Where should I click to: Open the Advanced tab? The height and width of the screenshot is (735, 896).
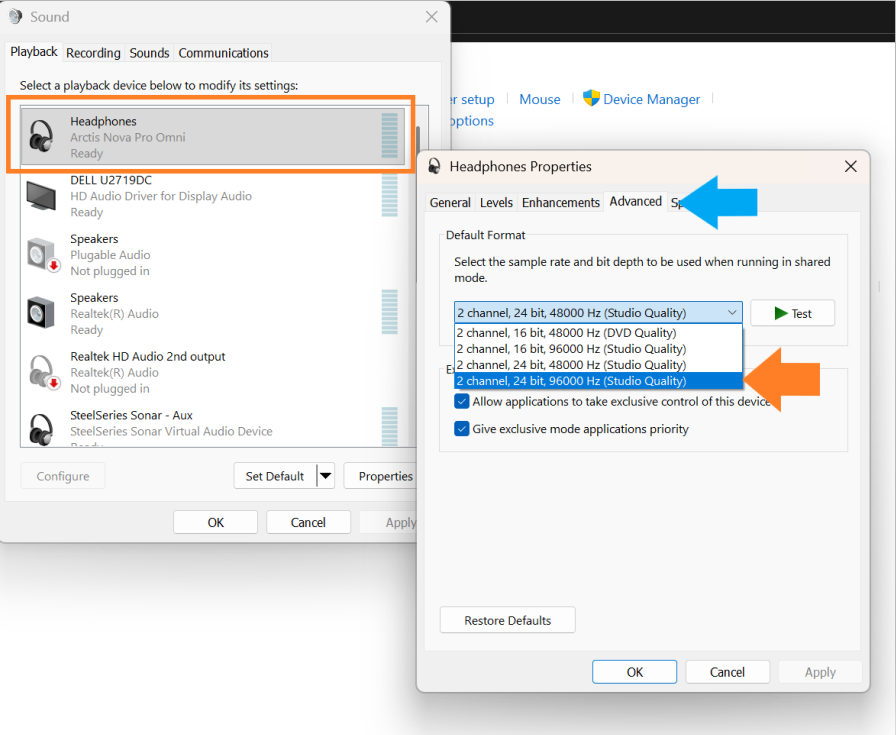pyautogui.click(x=635, y=201)
